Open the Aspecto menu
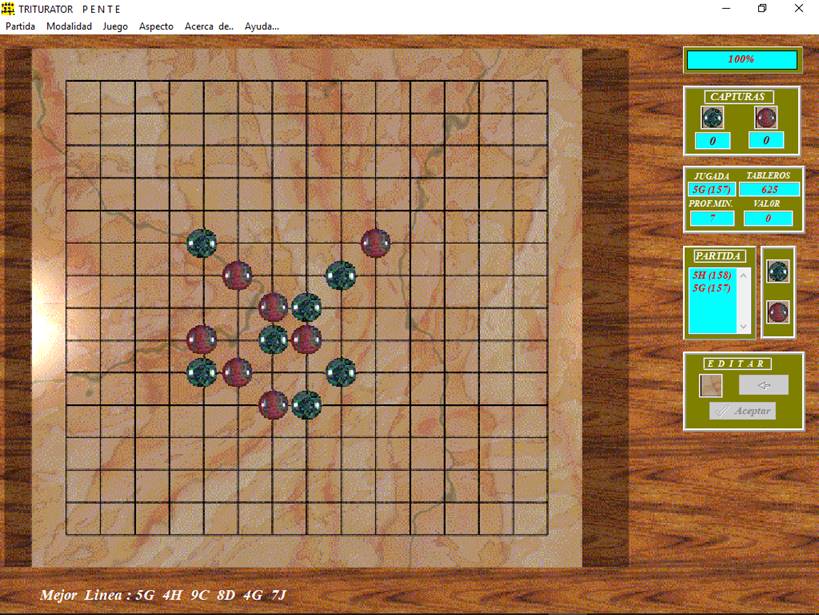819x615 pixels. (156, 26)
